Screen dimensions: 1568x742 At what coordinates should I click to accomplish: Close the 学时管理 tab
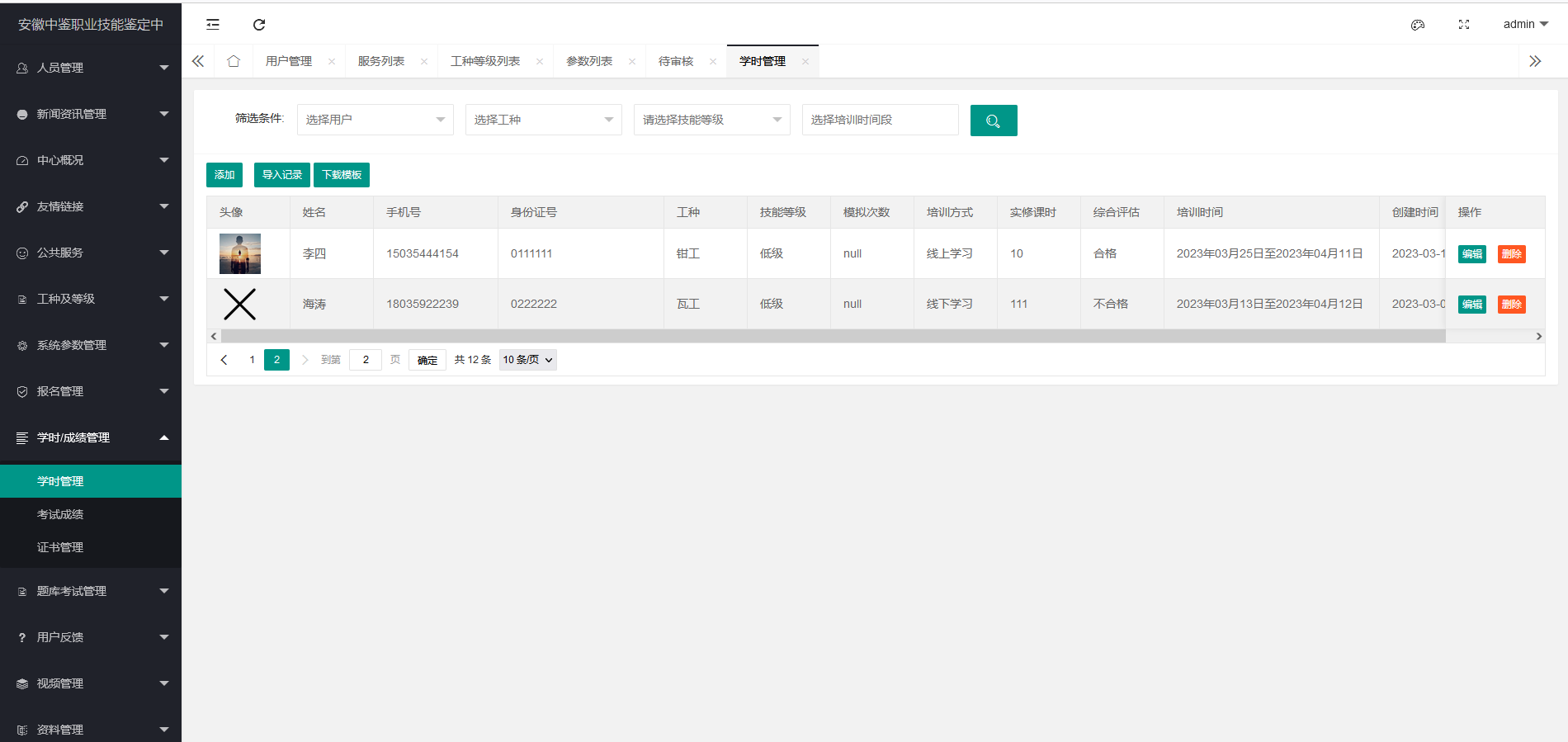tap(805, 61)
